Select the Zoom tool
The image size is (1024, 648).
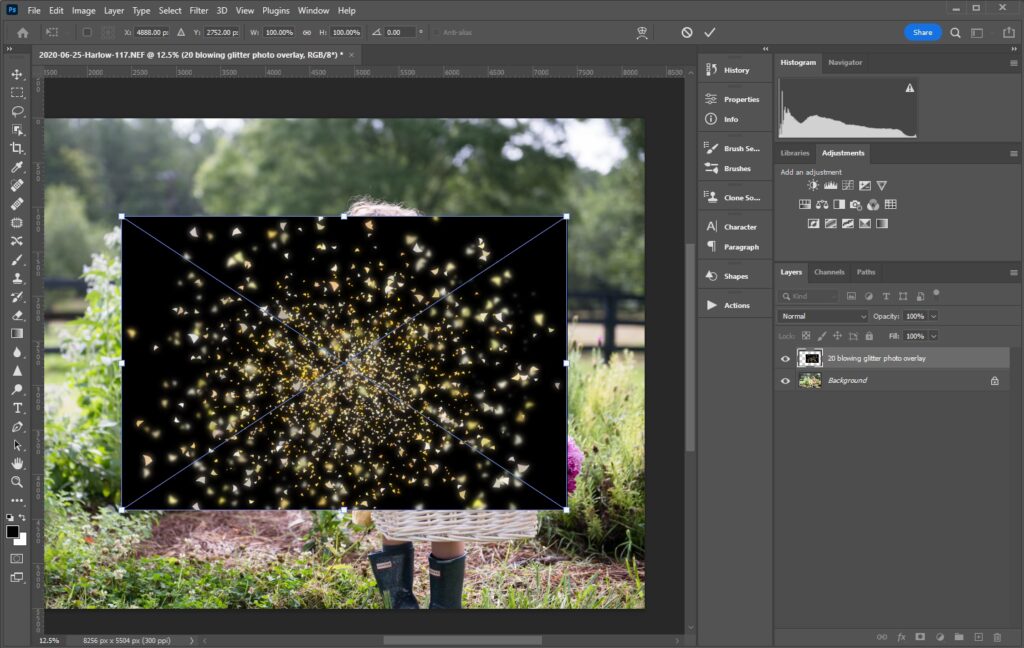17,482
